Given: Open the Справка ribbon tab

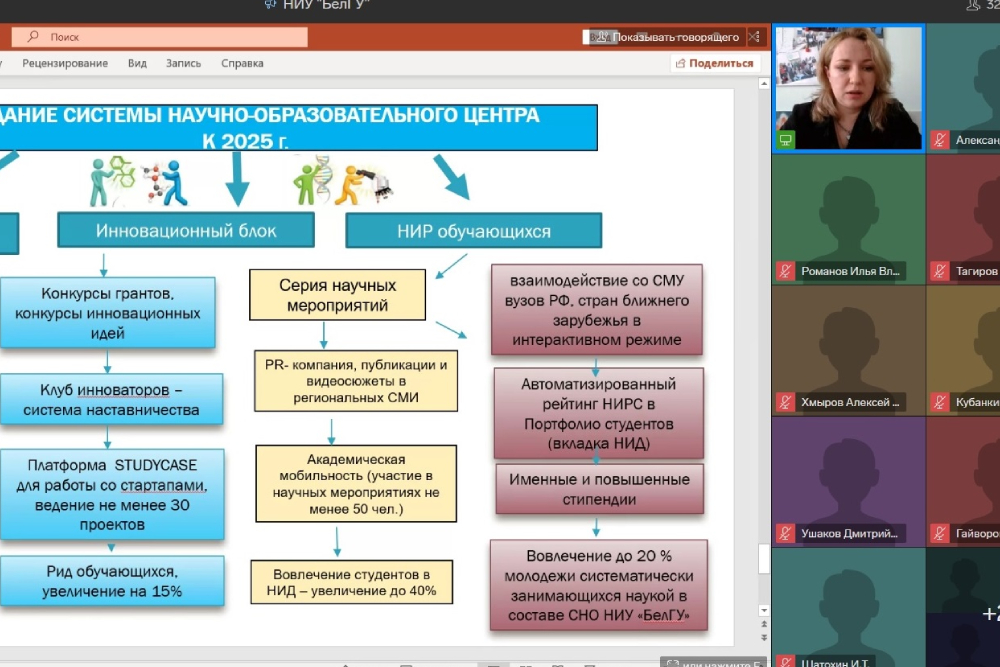Looking at the screenshot, I should tap(242, 63).
